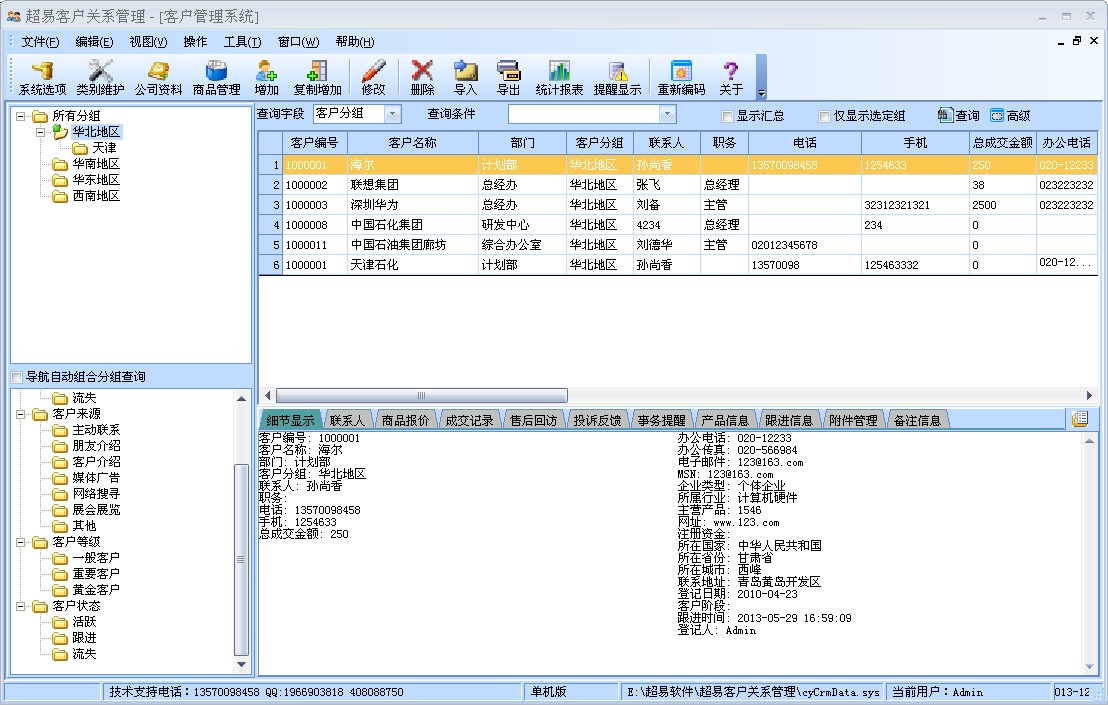Open 系统选项 system options toolbar icon
This screenshot has width=1108, height=705.
click(x=43, y=77)
